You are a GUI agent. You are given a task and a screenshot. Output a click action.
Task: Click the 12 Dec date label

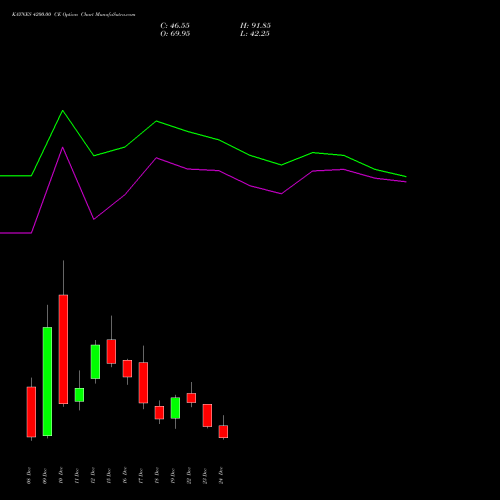point(93,476)
